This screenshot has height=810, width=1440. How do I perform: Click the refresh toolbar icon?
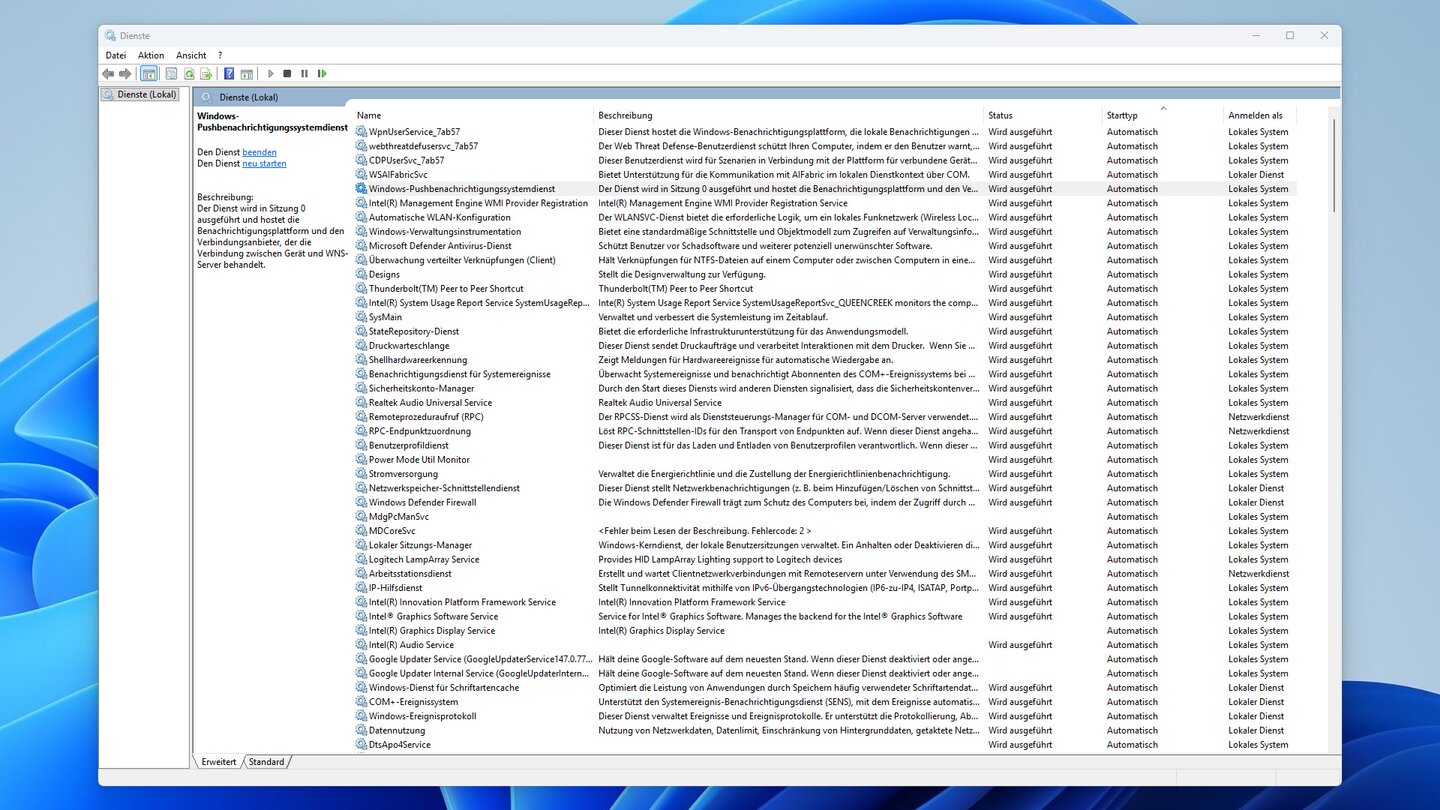coord(188,74)
